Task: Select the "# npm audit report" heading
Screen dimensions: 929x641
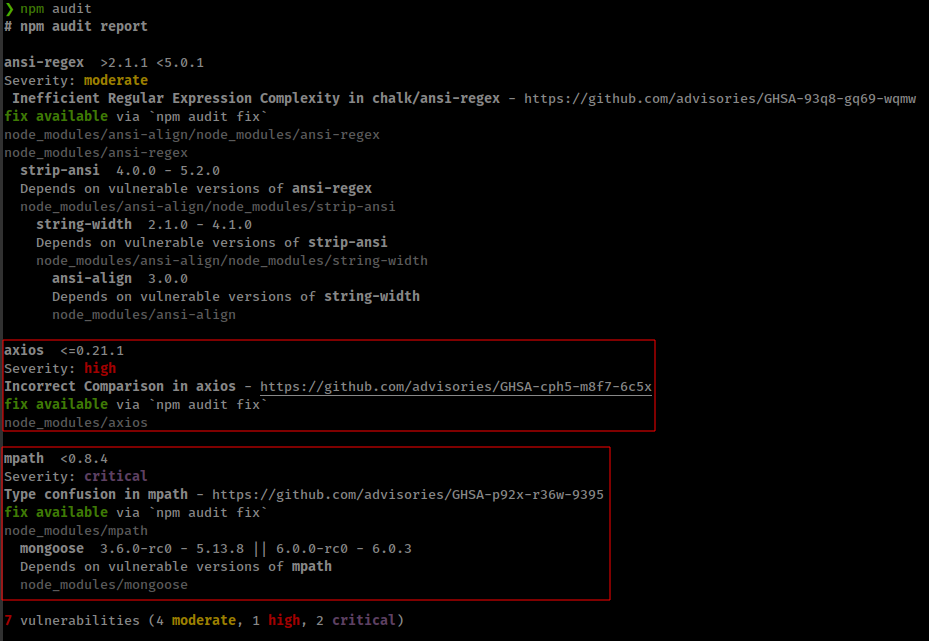Action: 76,26
